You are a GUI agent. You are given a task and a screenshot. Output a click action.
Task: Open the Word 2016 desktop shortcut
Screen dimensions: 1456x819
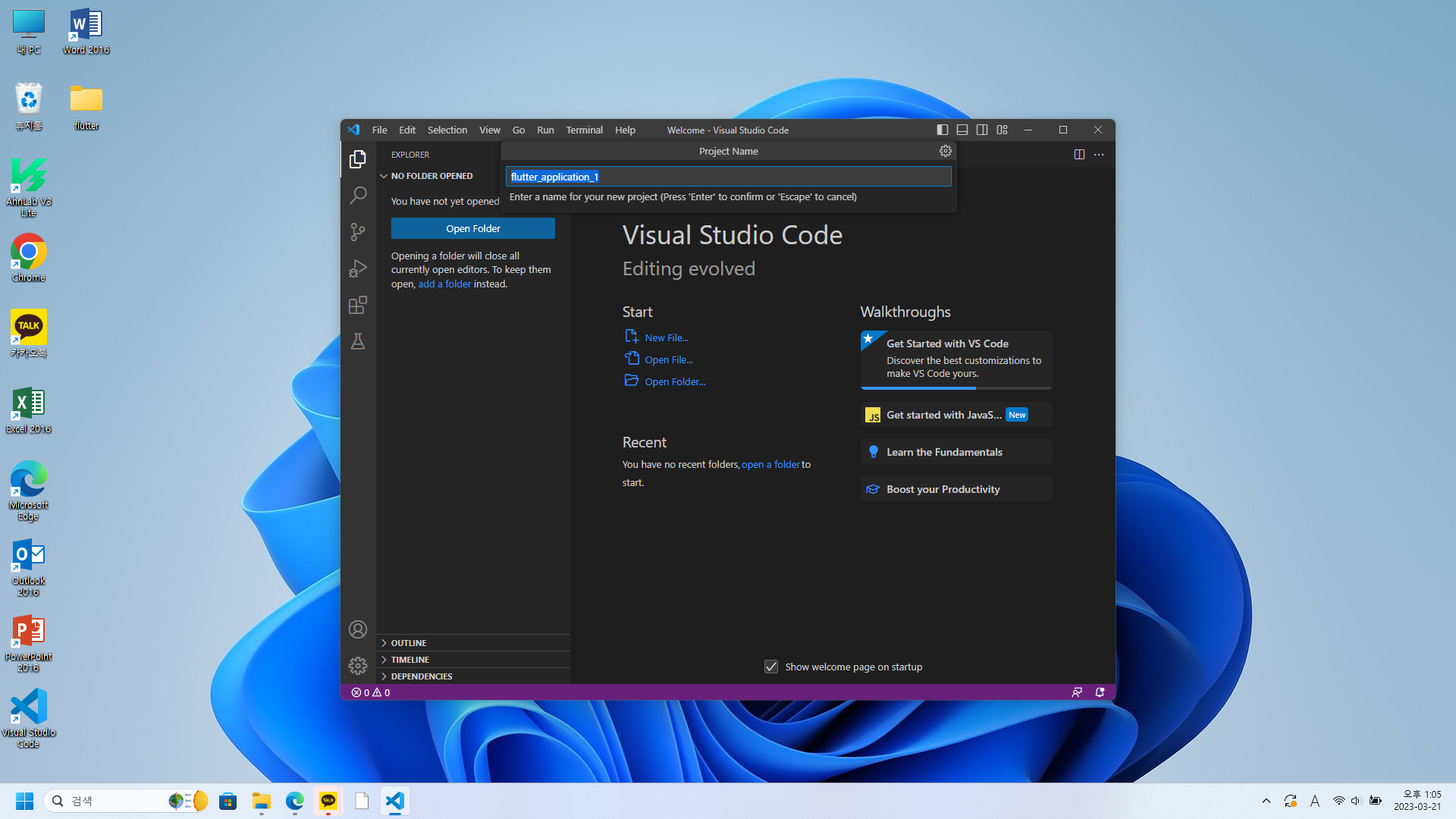pyautogui.click(x=86, y=30)
